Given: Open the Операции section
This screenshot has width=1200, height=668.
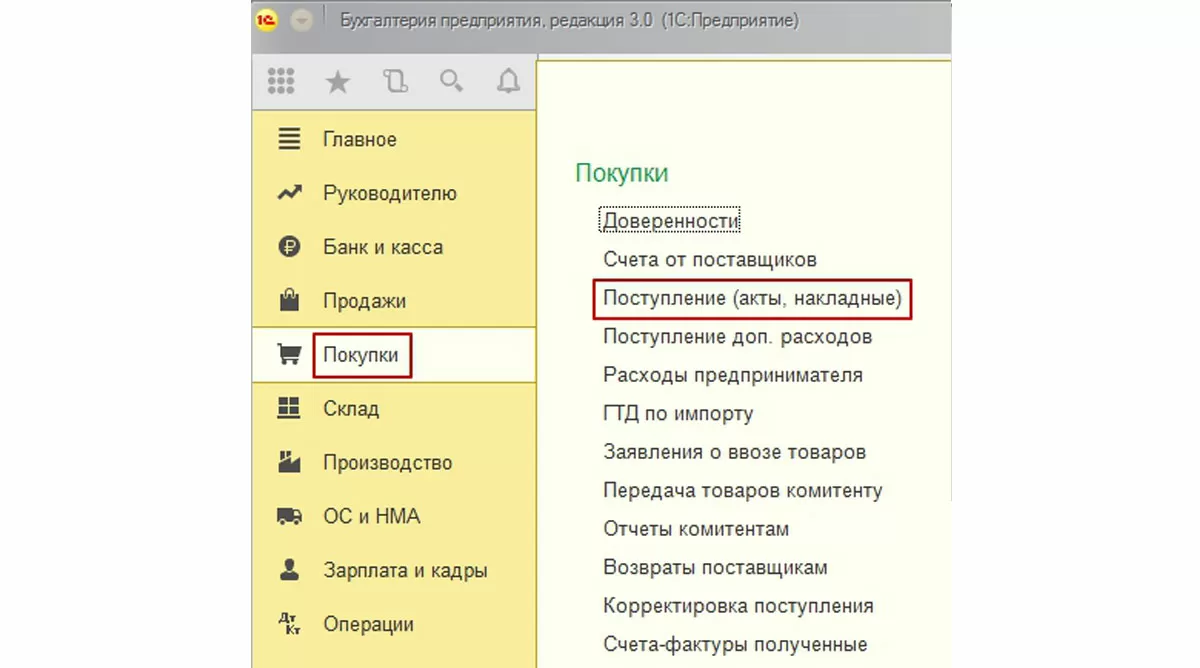Looking at the screenshot, I should pos(394,625).
